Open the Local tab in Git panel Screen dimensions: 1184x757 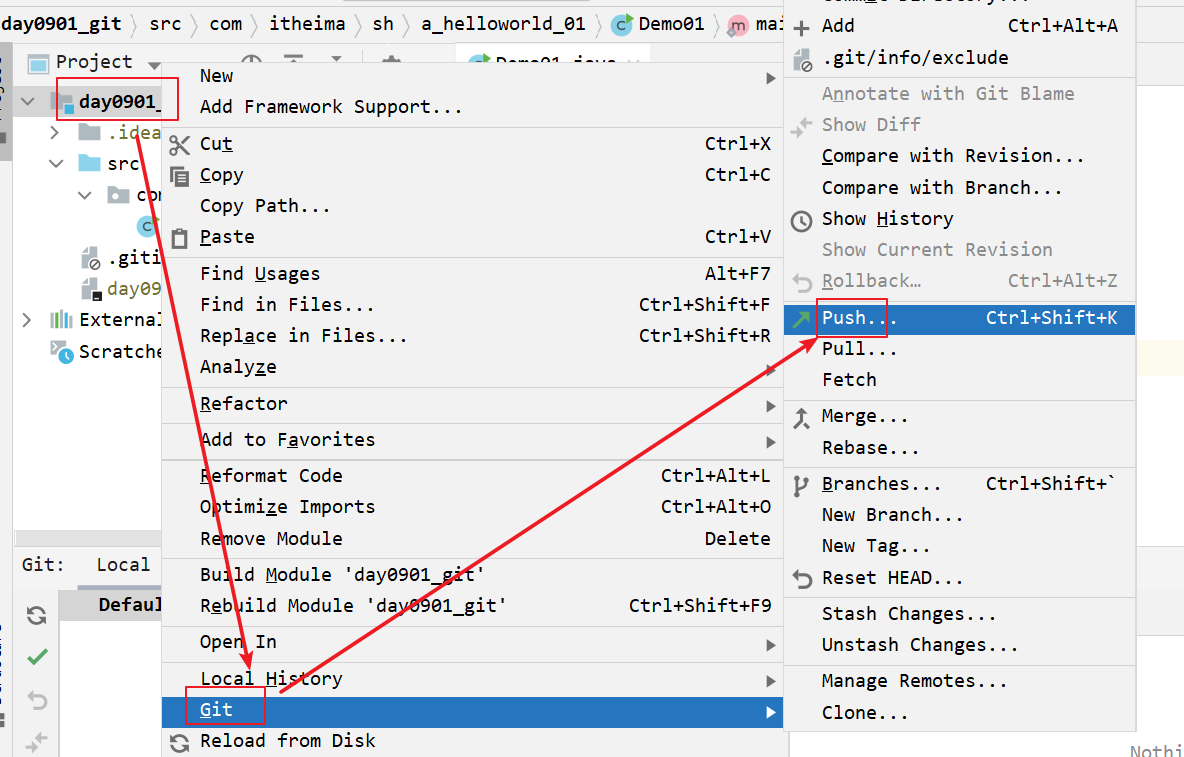pyautogui.click(x=123, y=565)
